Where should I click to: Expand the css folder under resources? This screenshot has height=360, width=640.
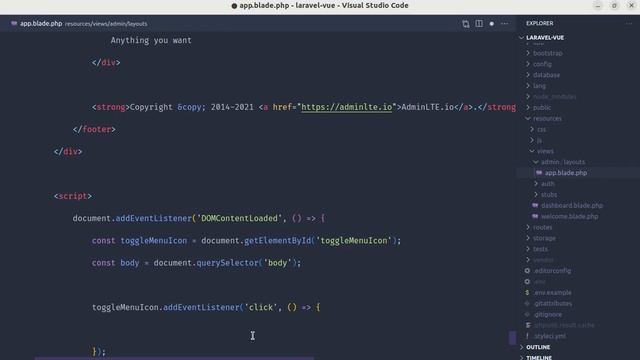[541, 129]
